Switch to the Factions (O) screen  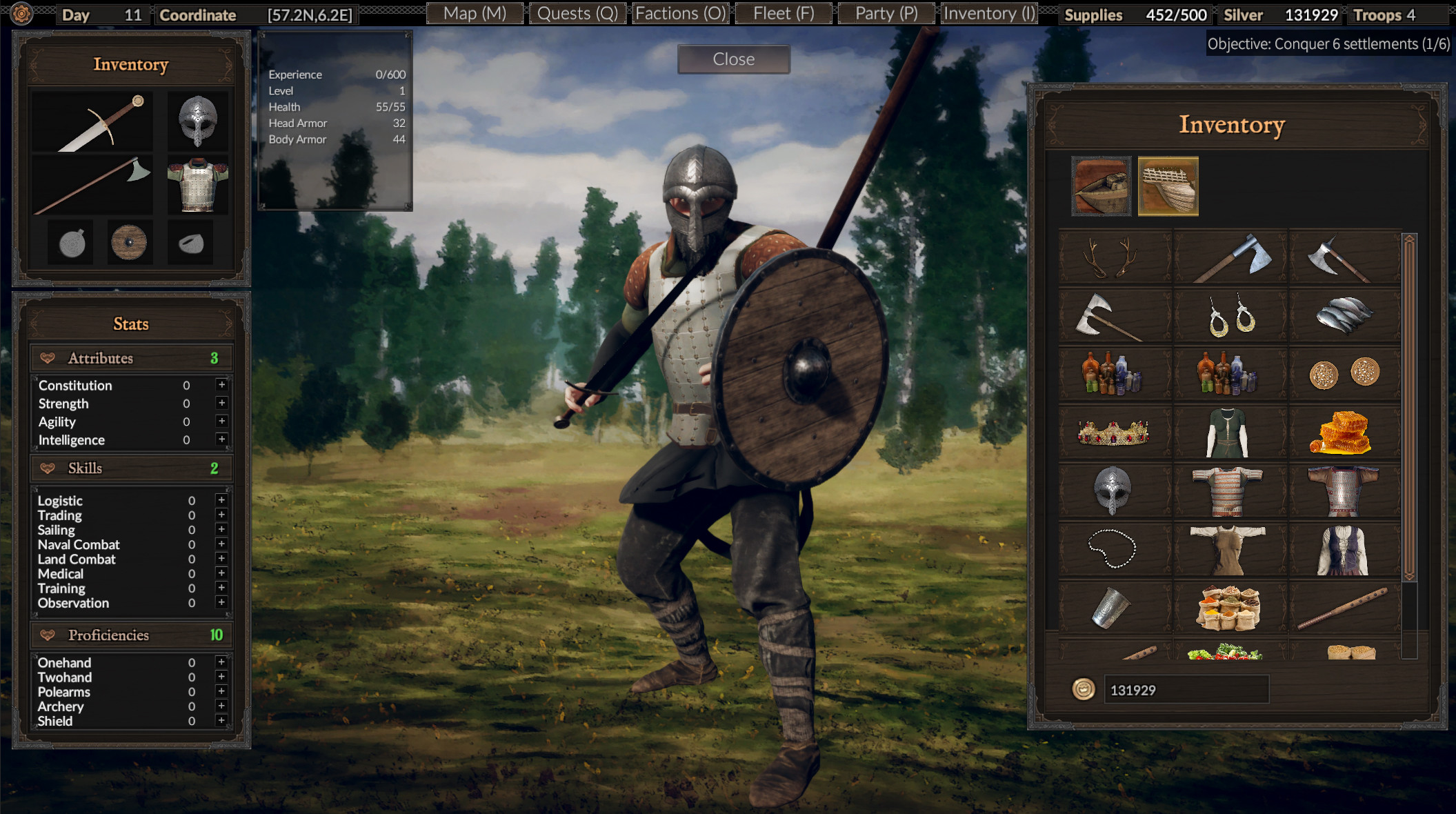pos(680,13)
